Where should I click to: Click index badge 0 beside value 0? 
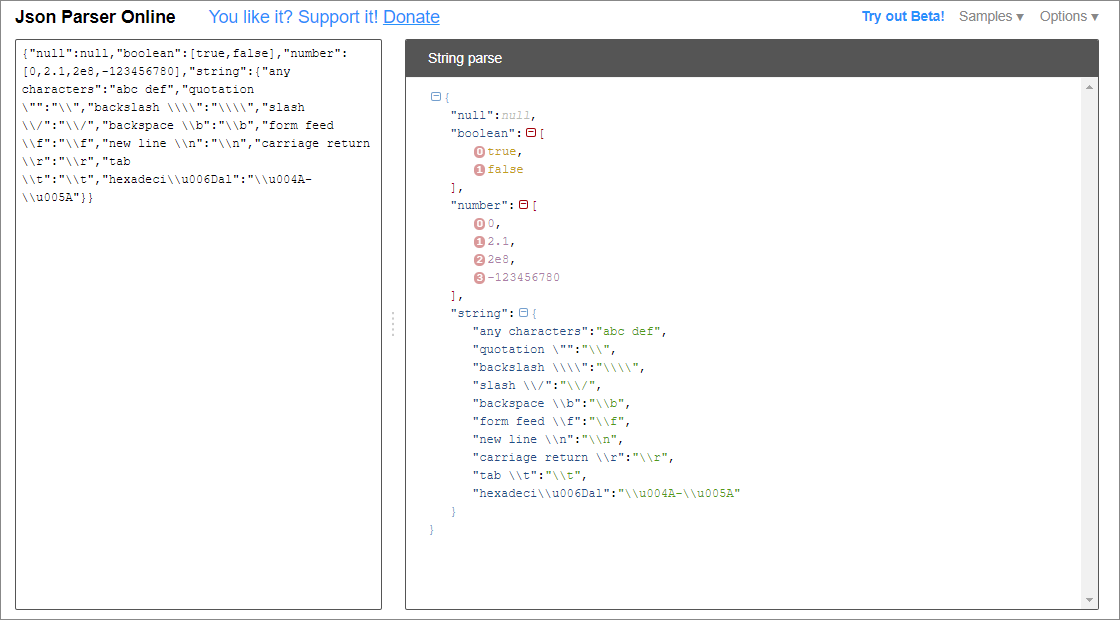click(x=479, y=224)
